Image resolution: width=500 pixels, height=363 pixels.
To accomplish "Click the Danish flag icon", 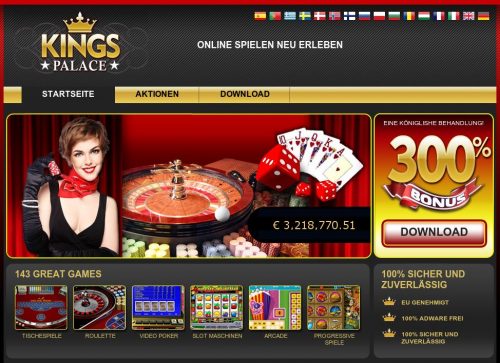I will [320, 16].
